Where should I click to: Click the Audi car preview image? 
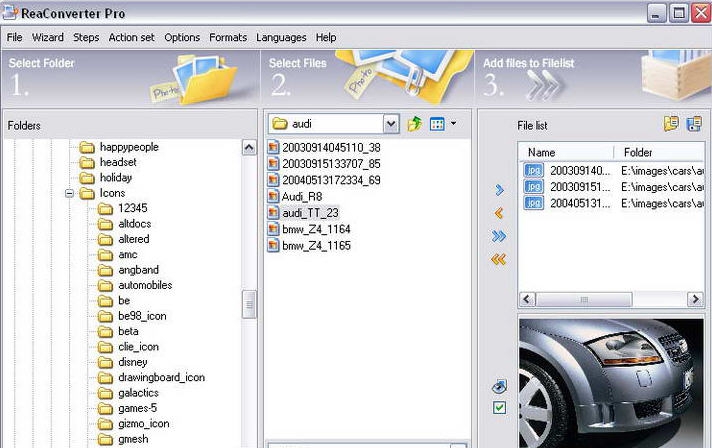[611, 383]
